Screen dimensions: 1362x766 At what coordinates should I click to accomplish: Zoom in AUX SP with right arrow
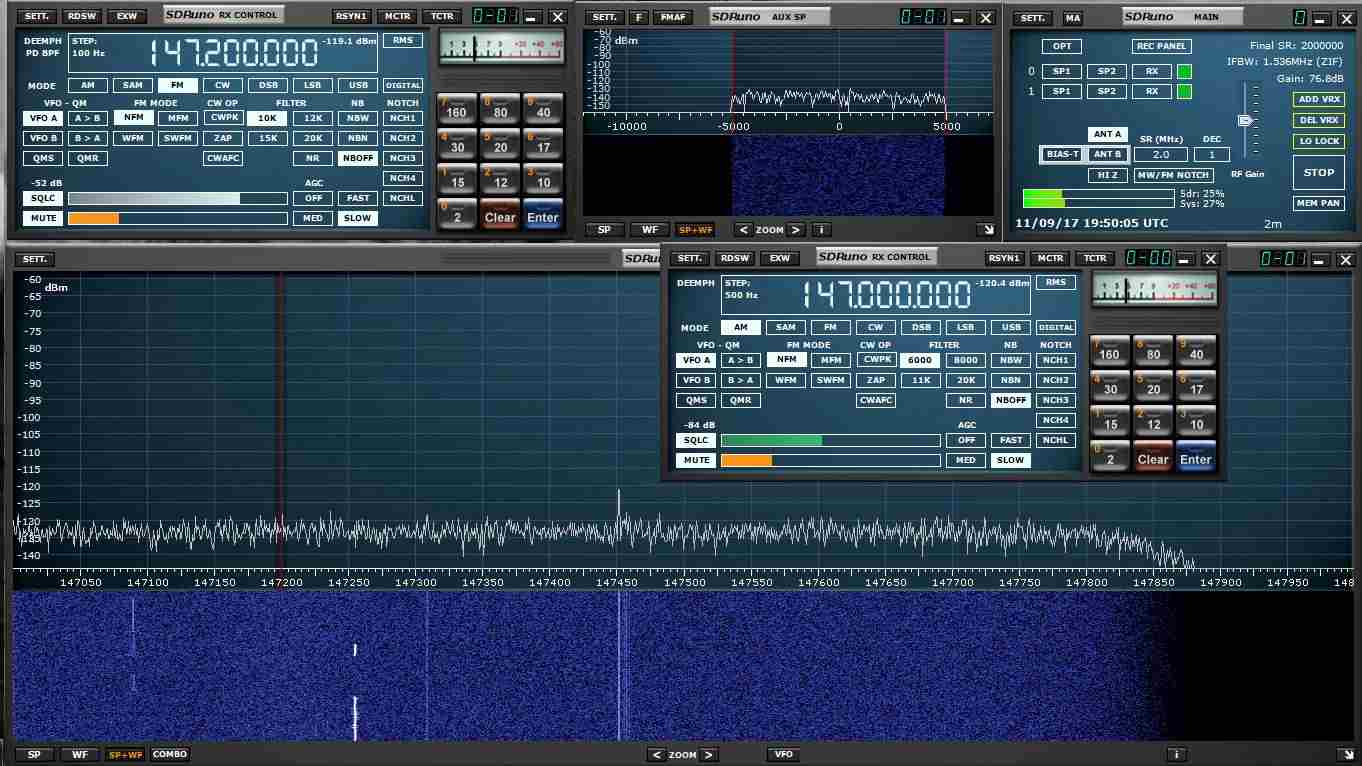point(795,229)
